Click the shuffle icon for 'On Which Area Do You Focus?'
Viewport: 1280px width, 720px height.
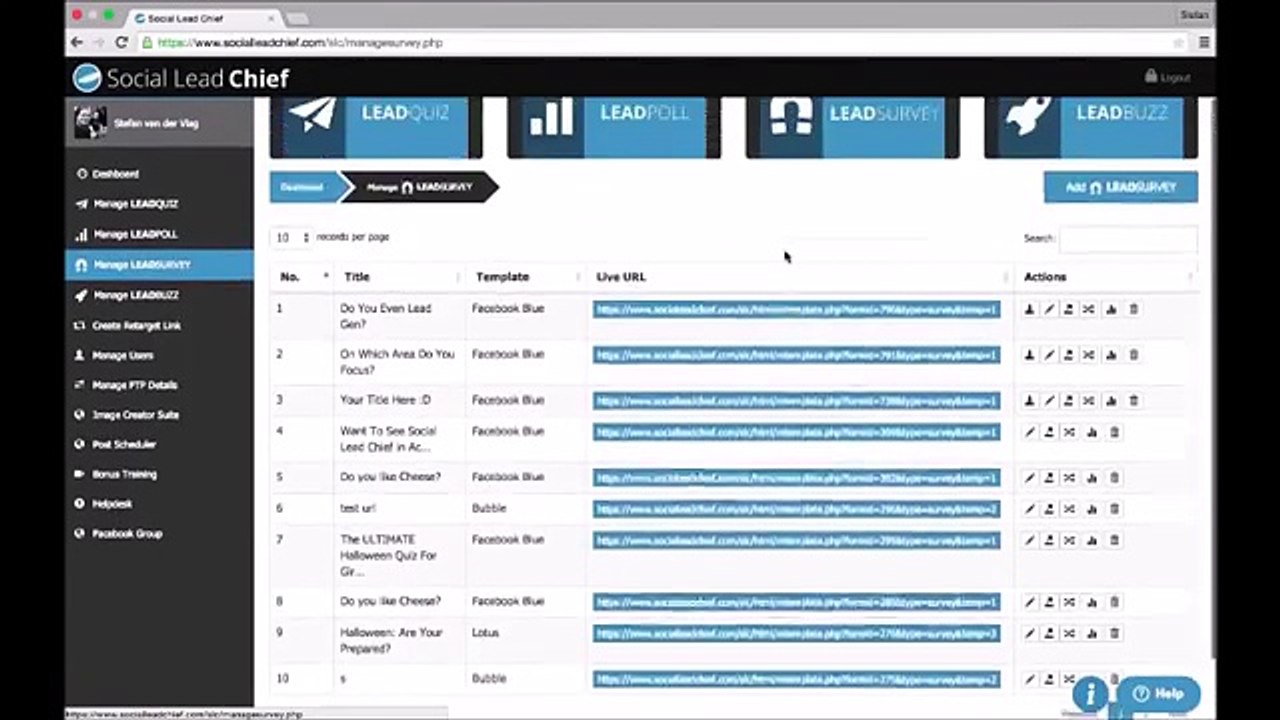tap(1088, 355)
